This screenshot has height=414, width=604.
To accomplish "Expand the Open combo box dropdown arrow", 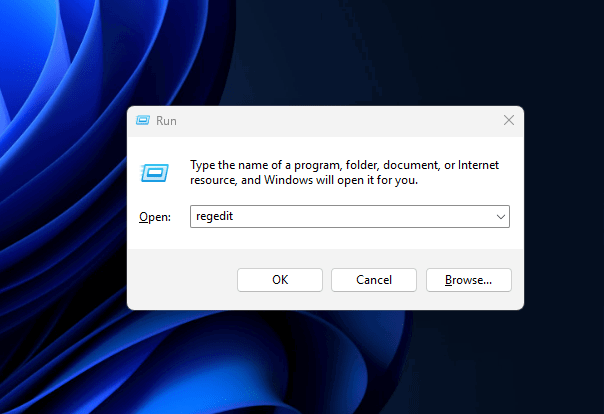I will click(x=499, y=216).
